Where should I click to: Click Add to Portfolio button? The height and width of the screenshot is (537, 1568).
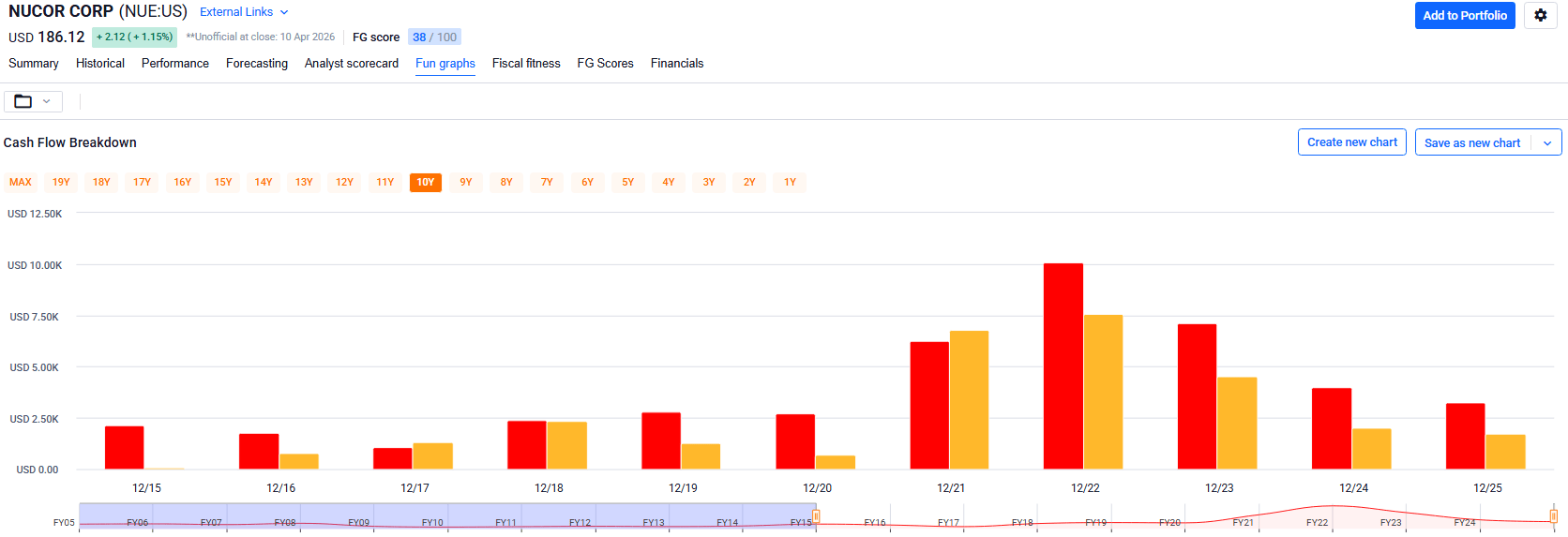(1464, 15)
